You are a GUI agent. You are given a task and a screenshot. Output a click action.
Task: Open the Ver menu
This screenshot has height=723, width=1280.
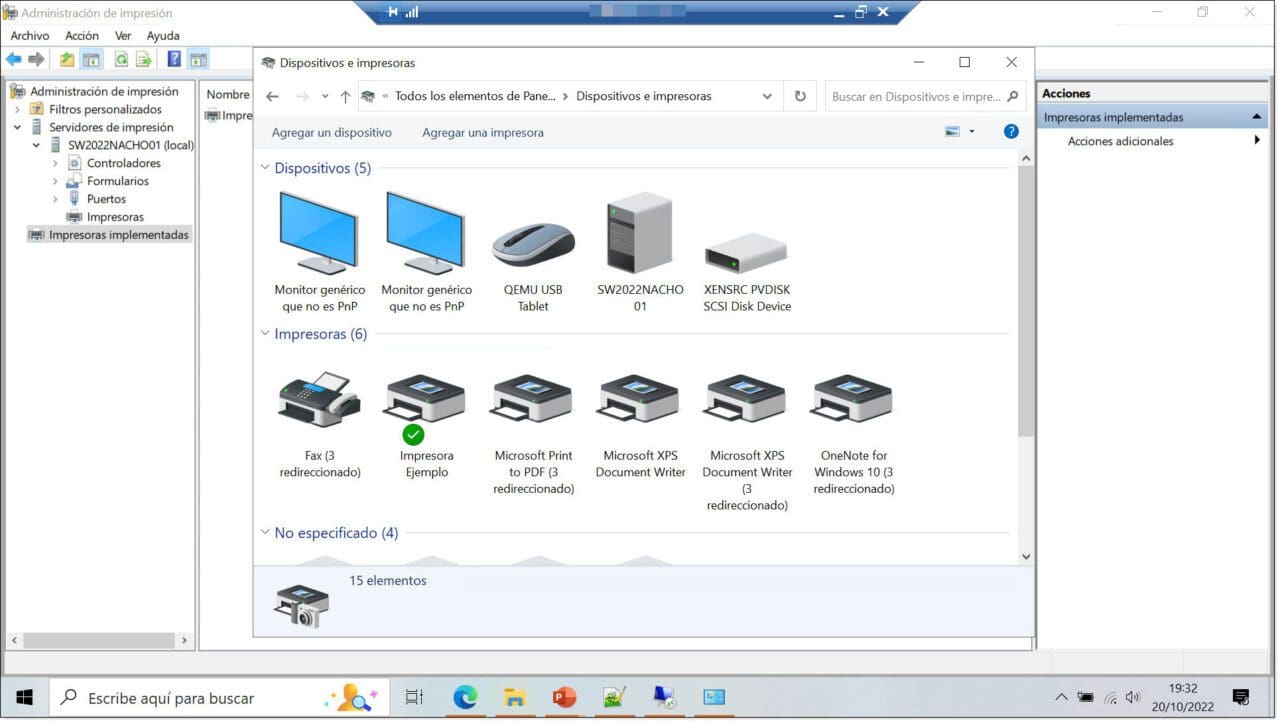coord(123,35)
